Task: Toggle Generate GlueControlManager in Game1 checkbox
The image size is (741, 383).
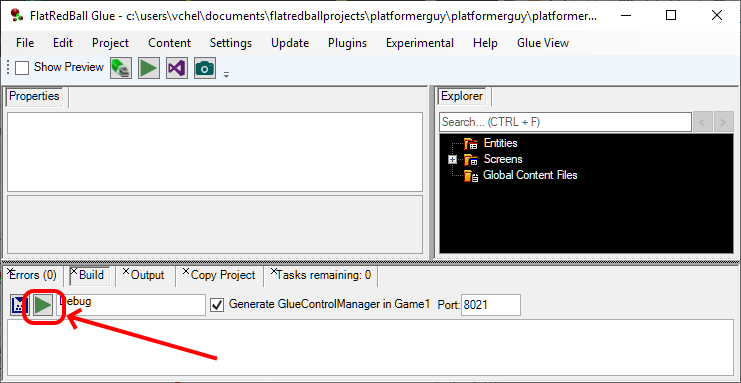Action: pos(217,305)
